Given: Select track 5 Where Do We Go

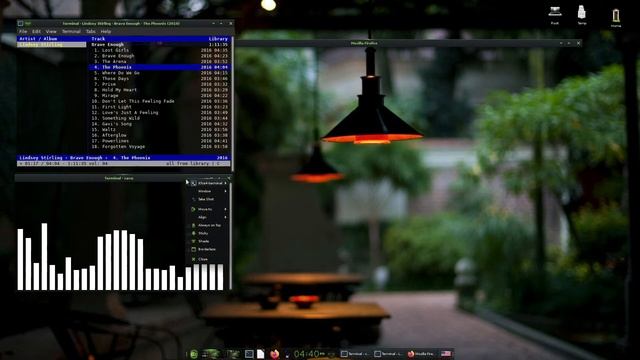Looking at the screenshot, I should coord(160,73).
